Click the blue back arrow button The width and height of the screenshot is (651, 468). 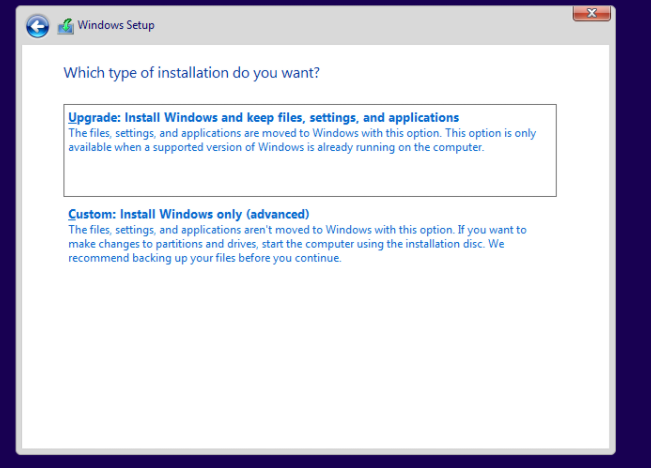(x=37, y=26)
